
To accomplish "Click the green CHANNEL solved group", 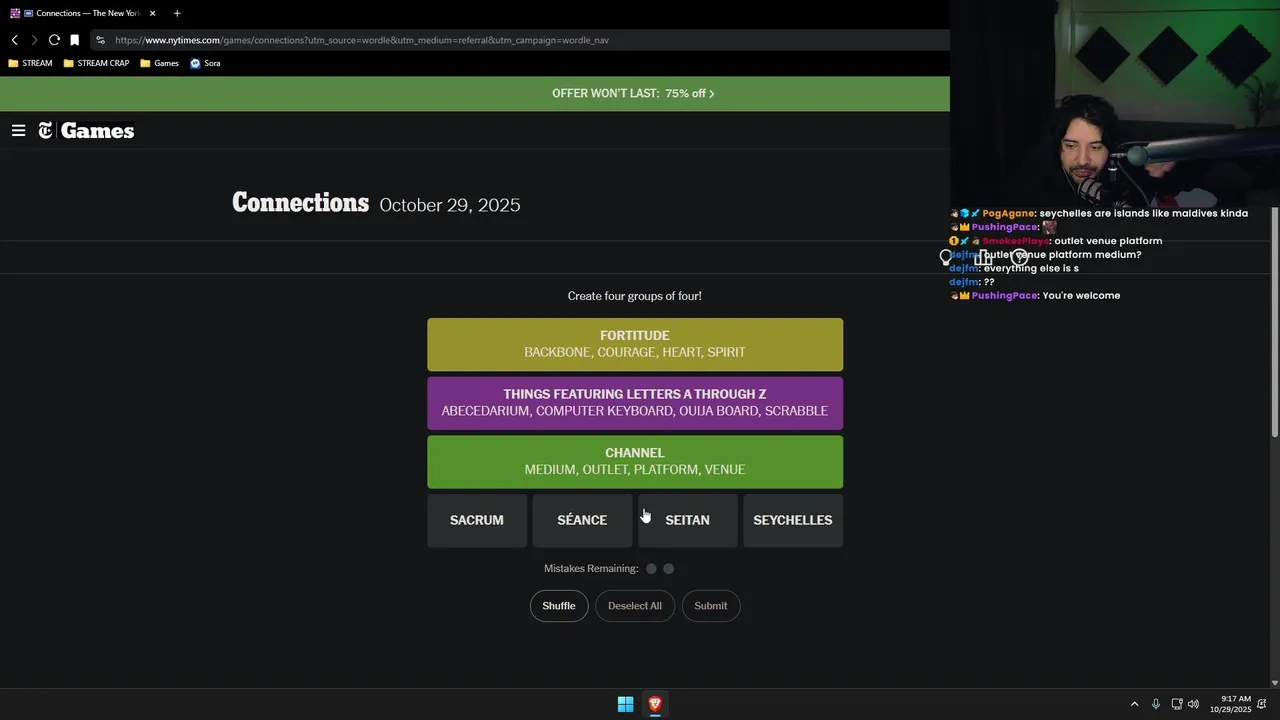I will (635, 461).
